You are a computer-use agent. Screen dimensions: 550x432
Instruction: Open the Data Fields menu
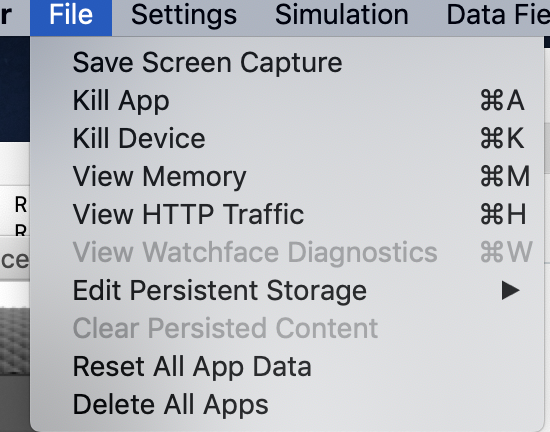coord(497,15)
